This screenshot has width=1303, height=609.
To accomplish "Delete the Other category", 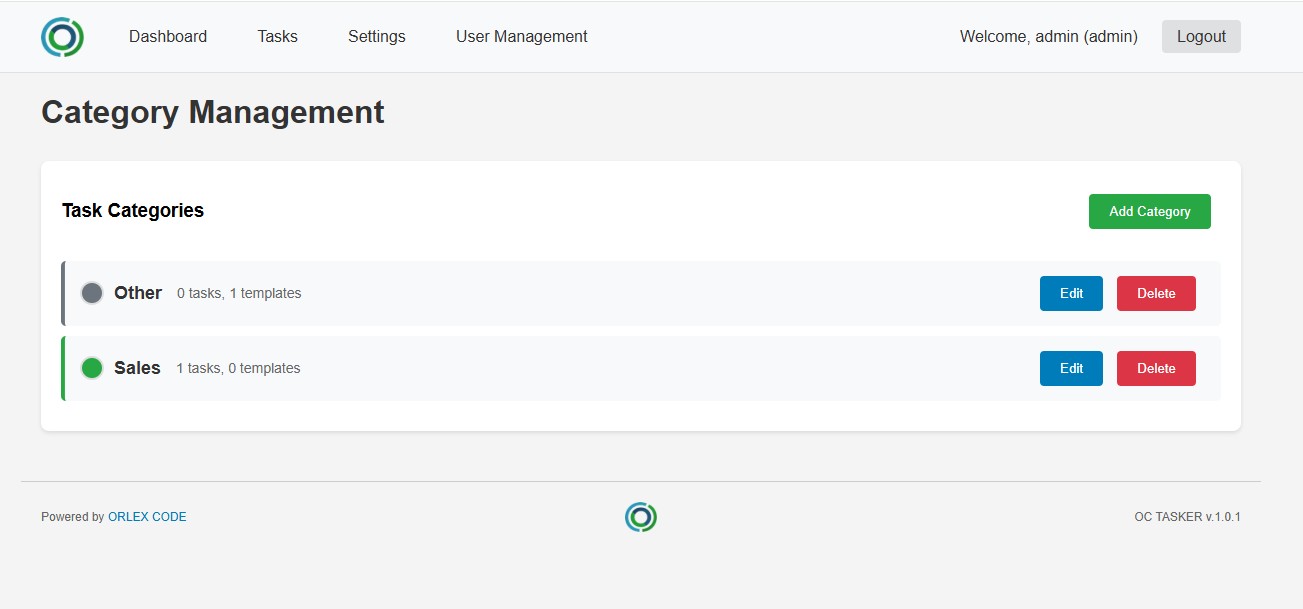I will (1155, 294).
